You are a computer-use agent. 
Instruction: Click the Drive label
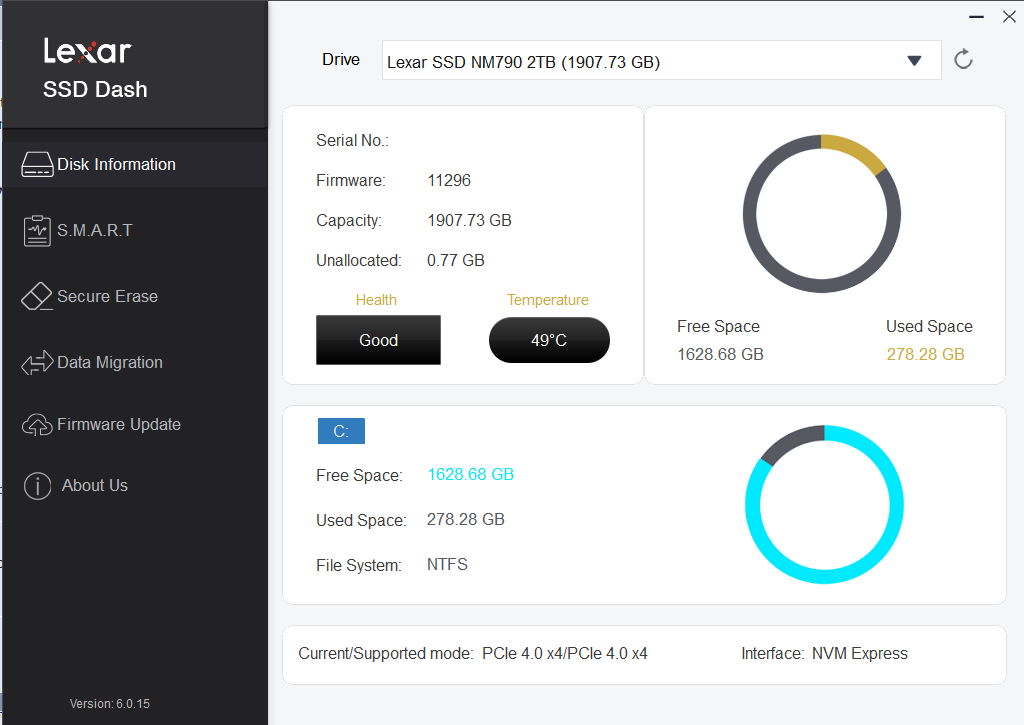pyautogui.click(x=341, y=59)
